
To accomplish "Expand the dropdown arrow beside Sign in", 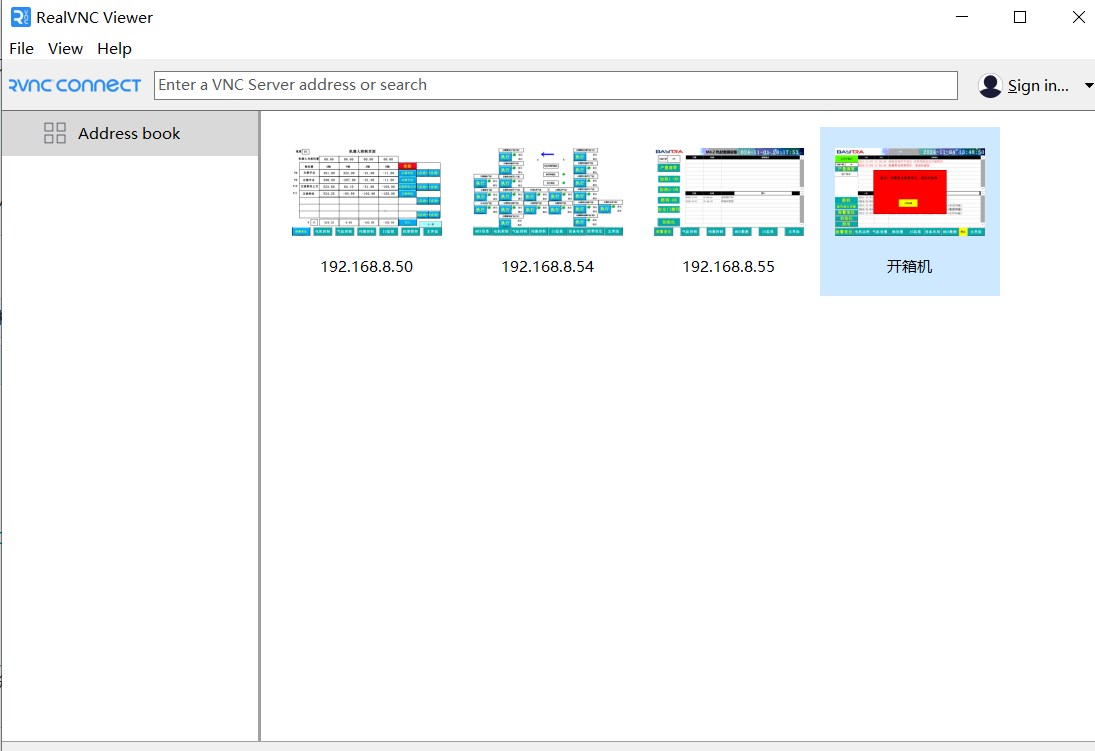I will coord(1088,86).
